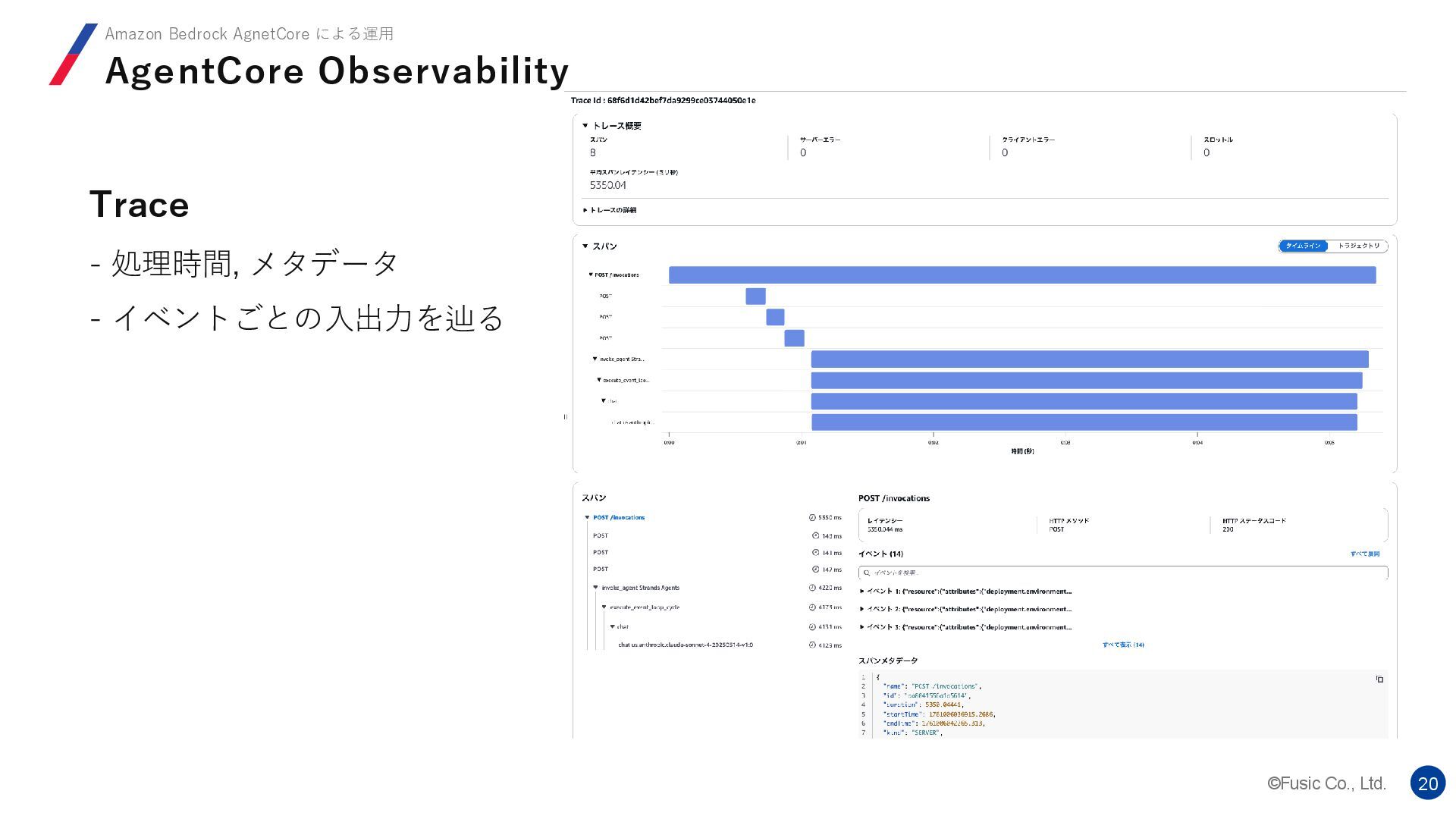Click すべて展開 to expand all events
Viewport: 1456px width, 819px height.
(1364, 554)
